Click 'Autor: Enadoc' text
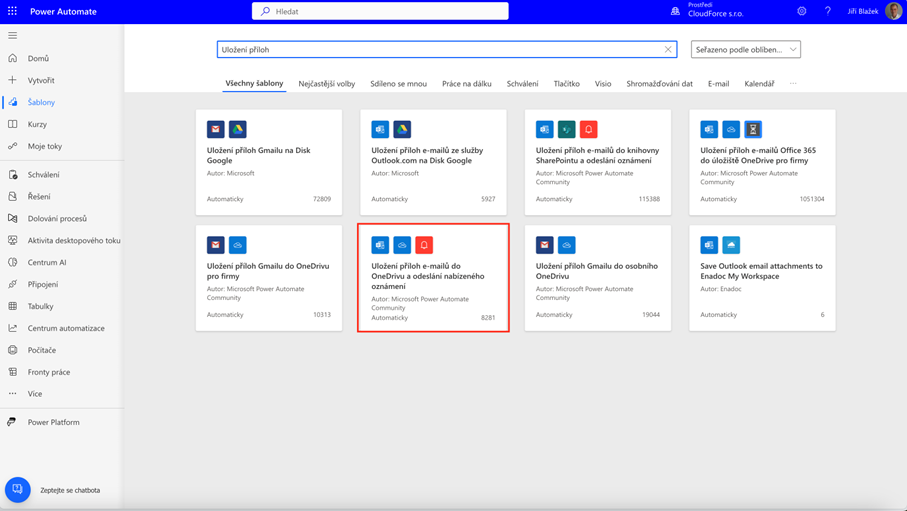The height and width of the screenshot is (511, 907). coord(721,289)
